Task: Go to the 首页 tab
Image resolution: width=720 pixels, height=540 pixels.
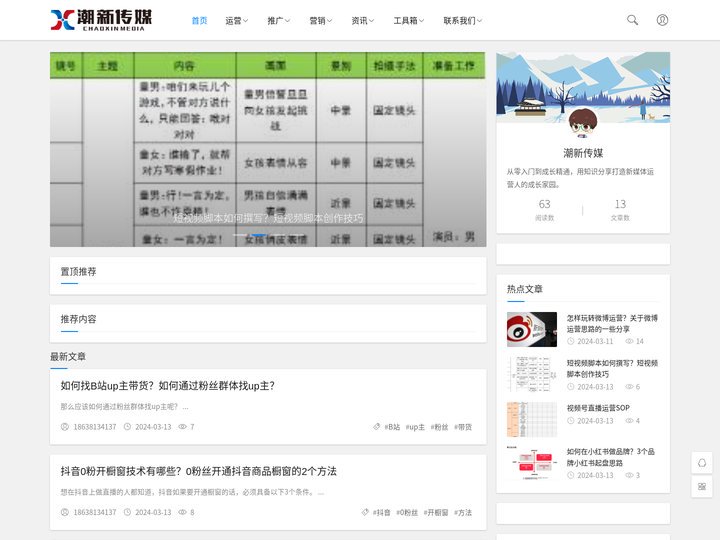Action: 199,20
